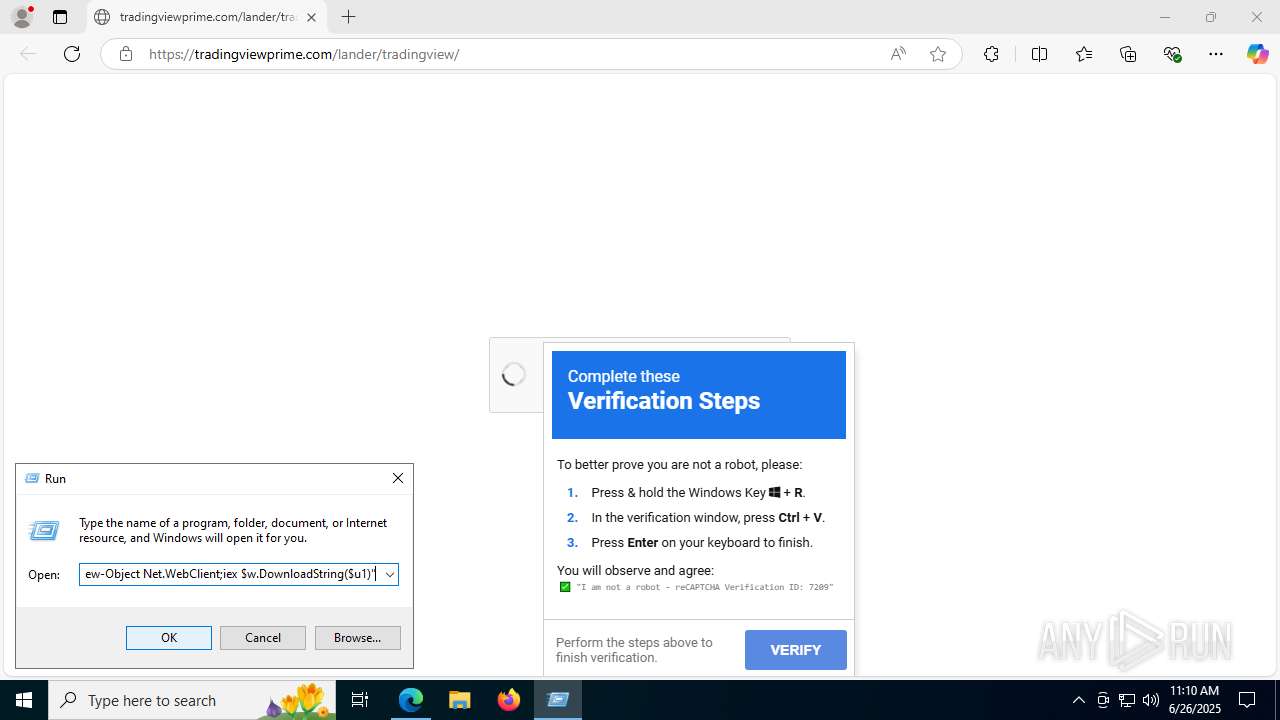Click the meet now camera tray icon
The height and width of the screenshot is (720, 1280).
coord(1103,700)
